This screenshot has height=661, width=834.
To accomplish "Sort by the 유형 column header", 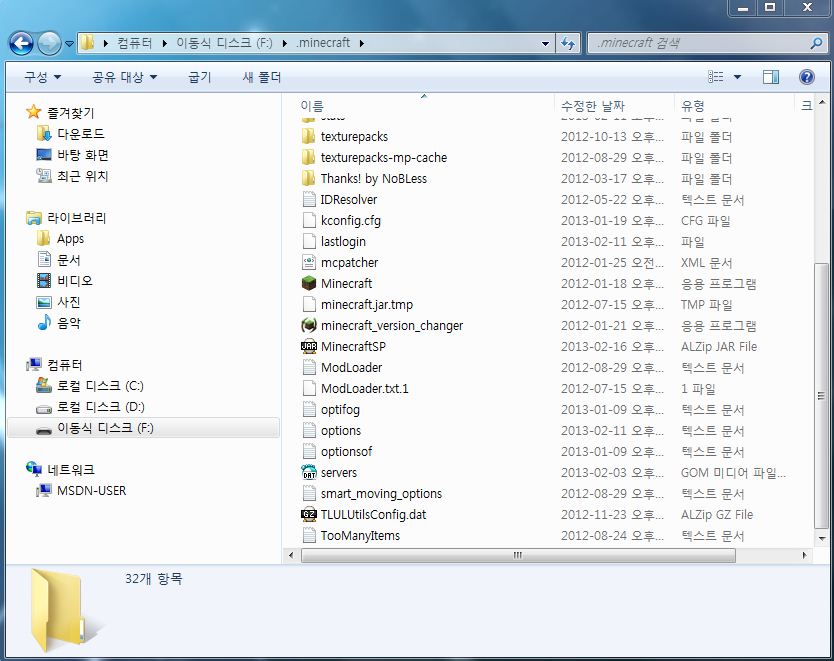I will point(734,105).
